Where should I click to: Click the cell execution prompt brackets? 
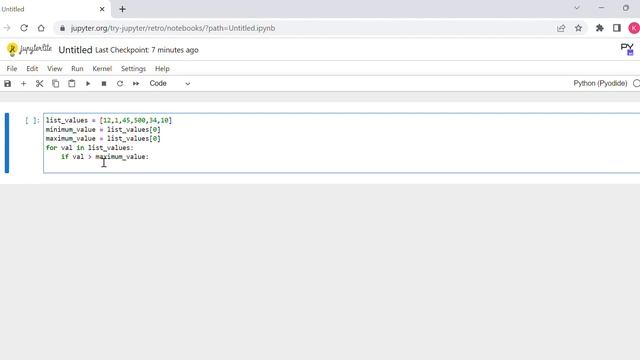(x=32, y=120)
